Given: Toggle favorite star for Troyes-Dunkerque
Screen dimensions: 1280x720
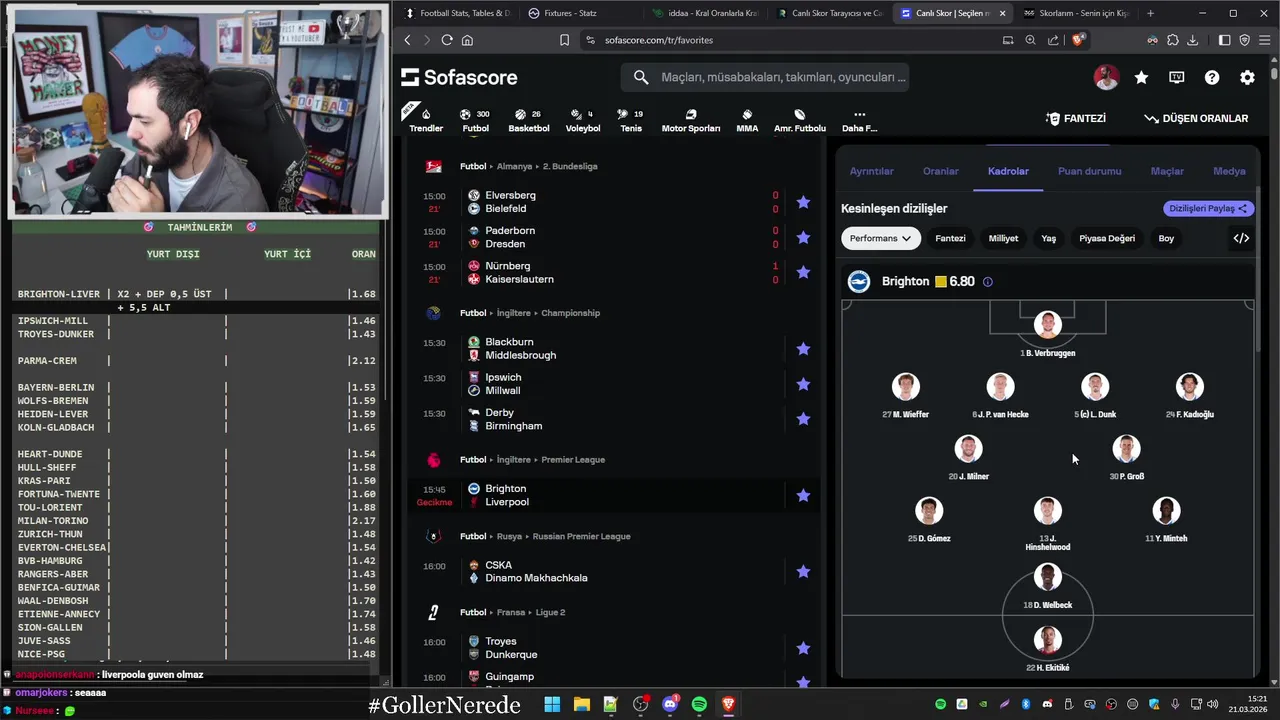Looking at the screenshot, I should coord(803,648).
